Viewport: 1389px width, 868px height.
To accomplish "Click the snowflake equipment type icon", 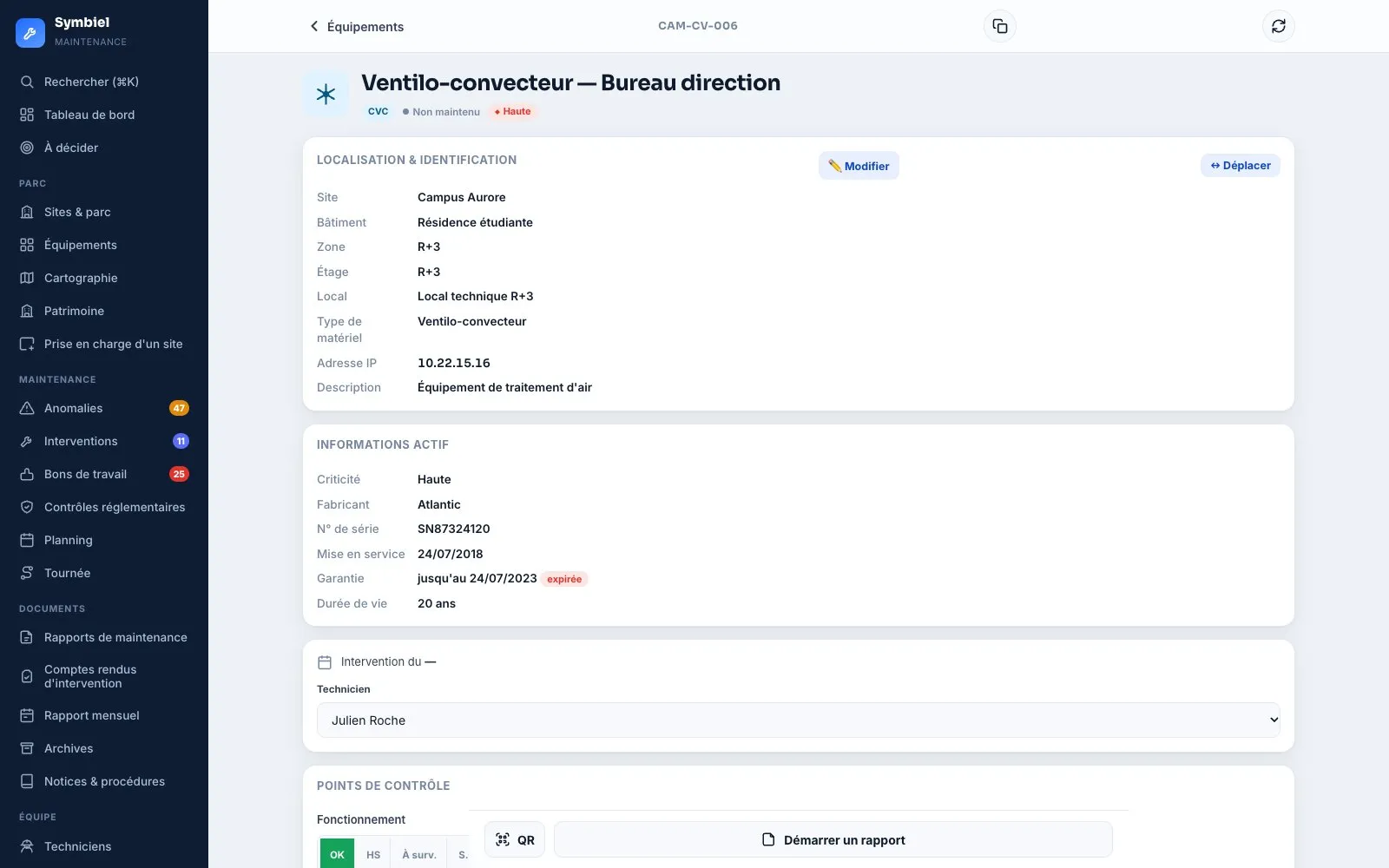I will [x=326, y=94].
